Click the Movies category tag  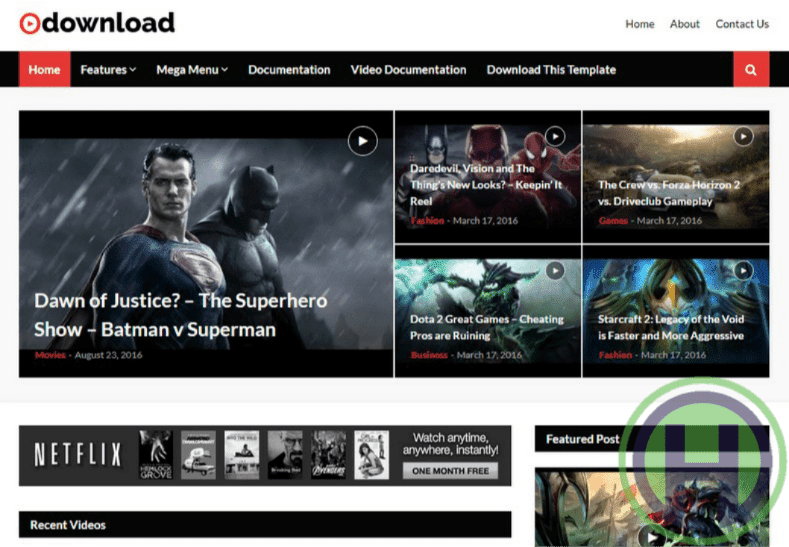[50, 355]
